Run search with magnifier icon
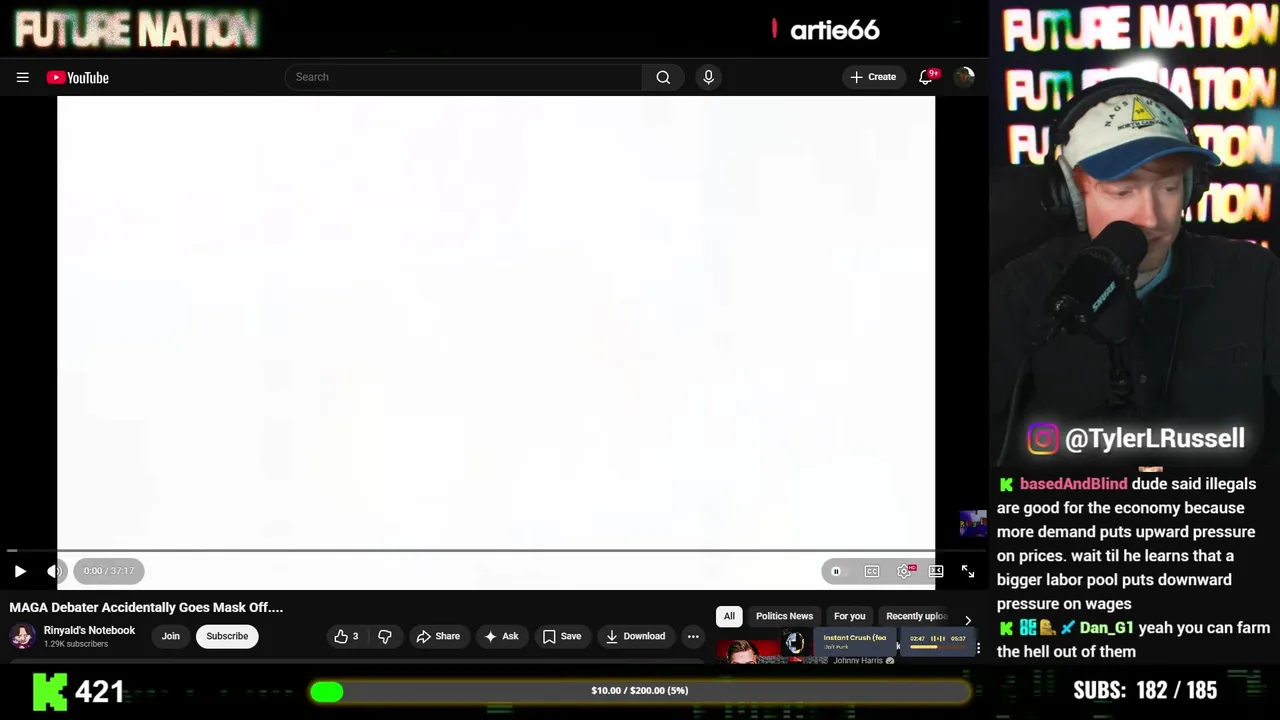1280x720 pixels. click(663, 77)
